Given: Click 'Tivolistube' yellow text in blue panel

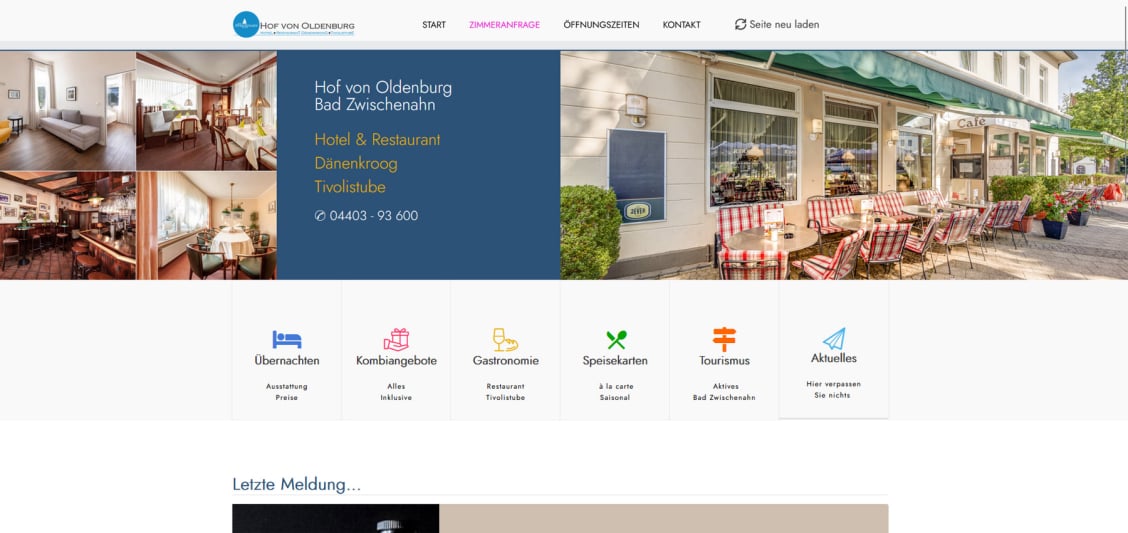Looking at the screenshot, I should [x=350, y=187].
